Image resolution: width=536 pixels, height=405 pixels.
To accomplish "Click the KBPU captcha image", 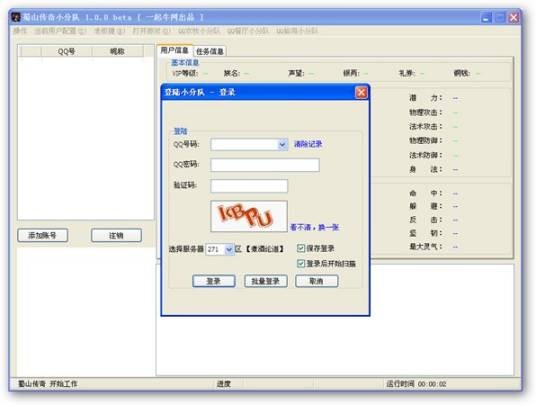I will pyautogui.click(x=249, y=216).
